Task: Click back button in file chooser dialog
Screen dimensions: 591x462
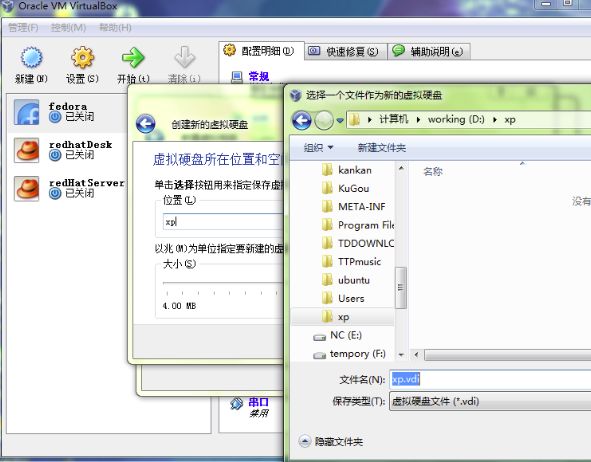Action: pyautogui.click(x=302, y=120)
